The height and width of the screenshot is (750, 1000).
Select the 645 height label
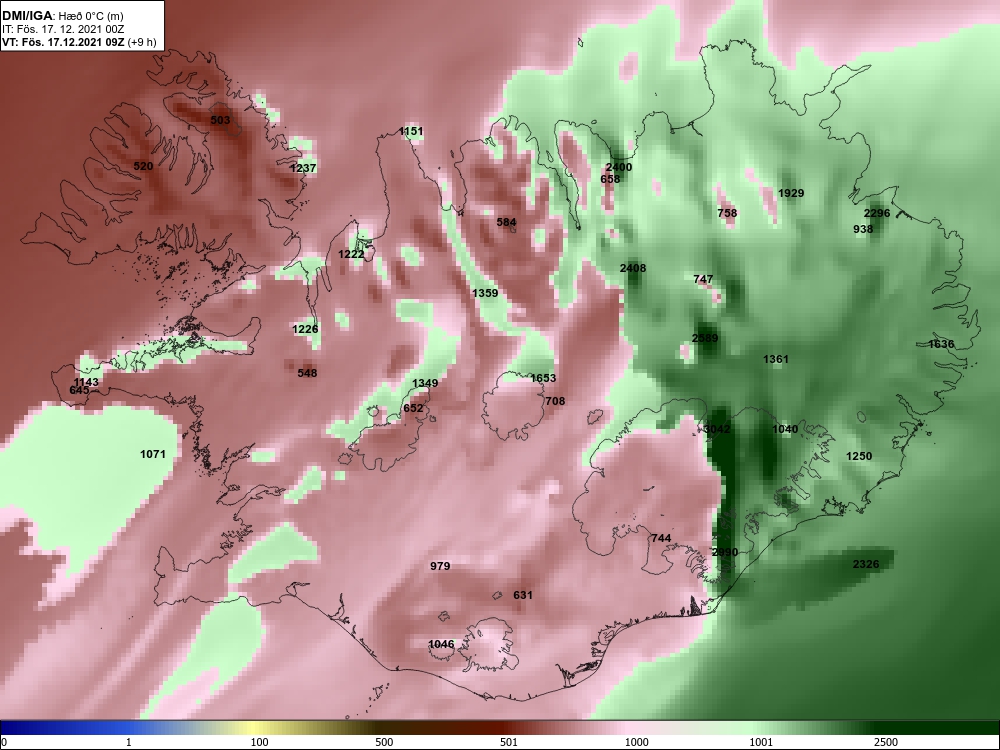pos(79,390)
